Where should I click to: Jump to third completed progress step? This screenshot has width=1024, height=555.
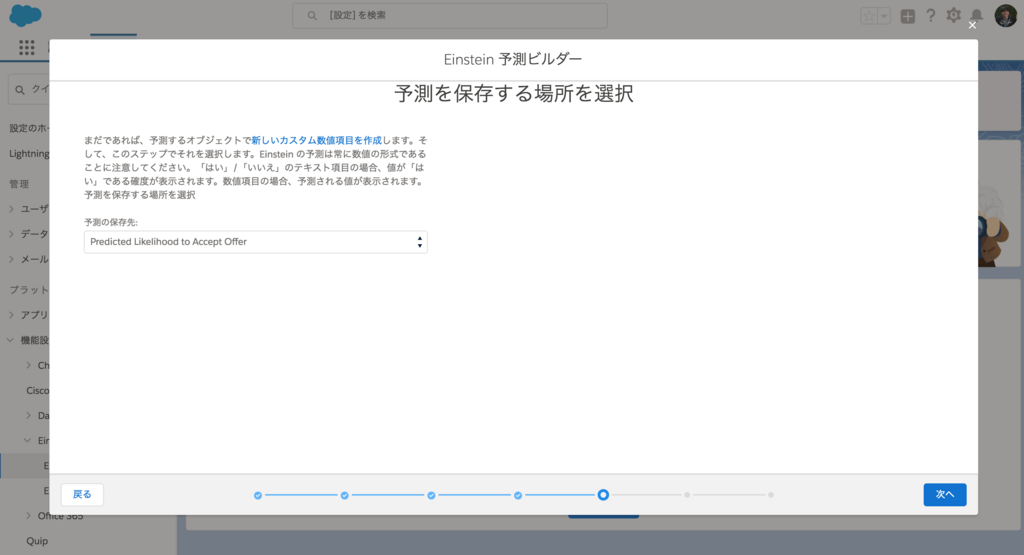431,496
